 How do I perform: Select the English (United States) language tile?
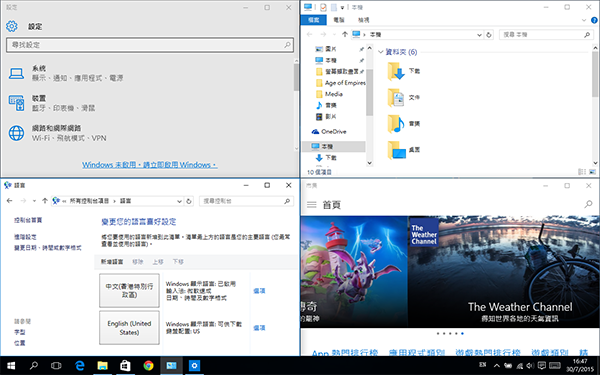point(129,328)
